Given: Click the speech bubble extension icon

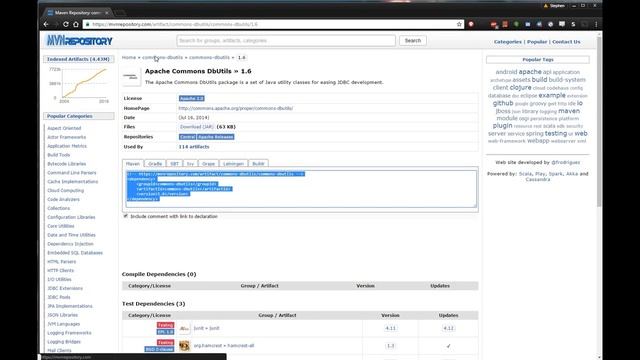Looking at the screenshot, I should click(x=562, y=24).
